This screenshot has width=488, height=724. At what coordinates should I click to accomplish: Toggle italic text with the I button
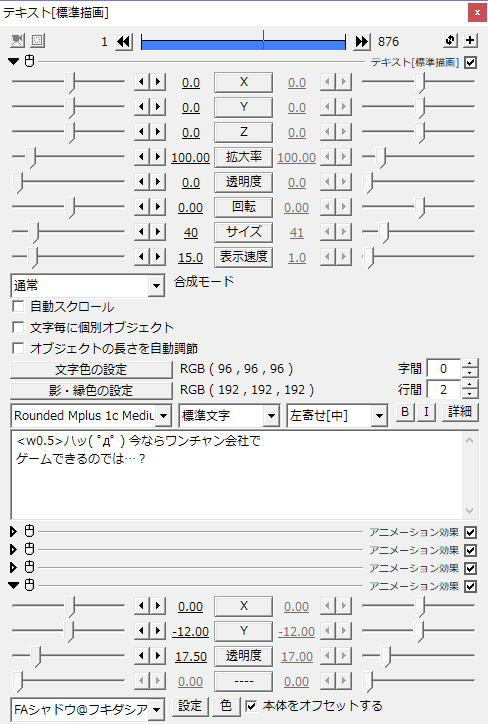426,411
